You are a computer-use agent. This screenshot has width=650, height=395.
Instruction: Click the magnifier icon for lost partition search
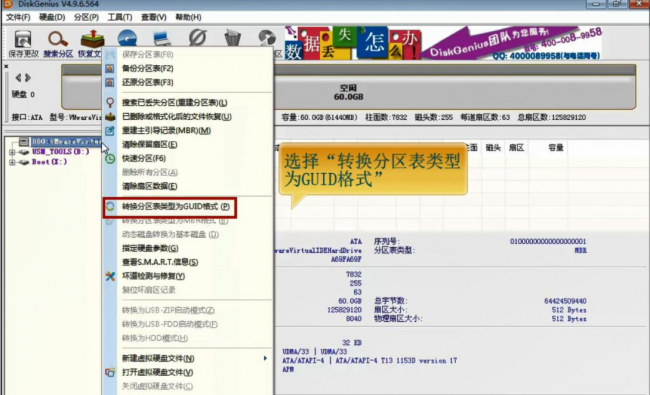(x=110, y=102)
